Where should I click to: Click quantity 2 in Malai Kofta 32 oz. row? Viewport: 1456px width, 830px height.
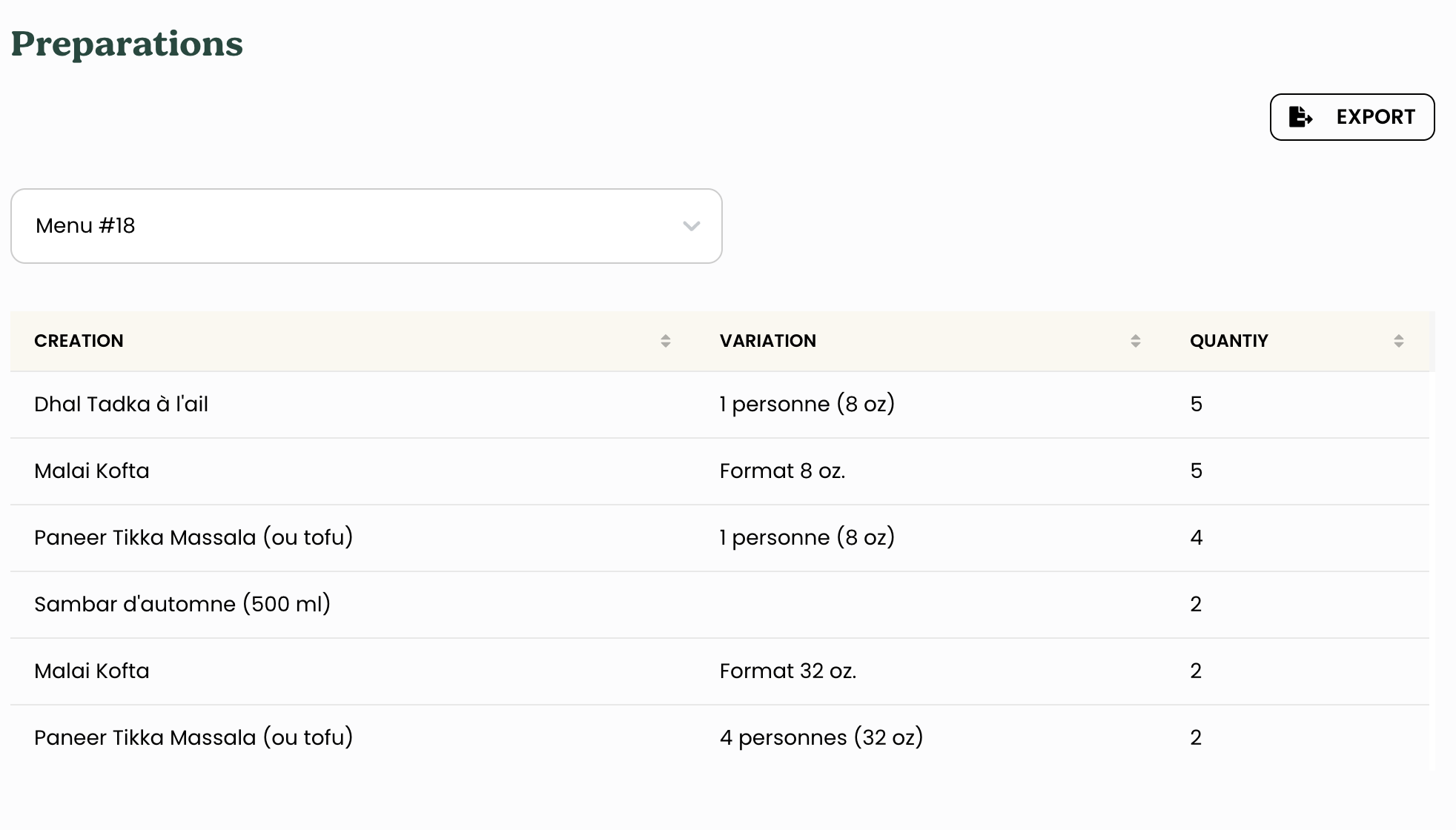(x=1196, y=671)
